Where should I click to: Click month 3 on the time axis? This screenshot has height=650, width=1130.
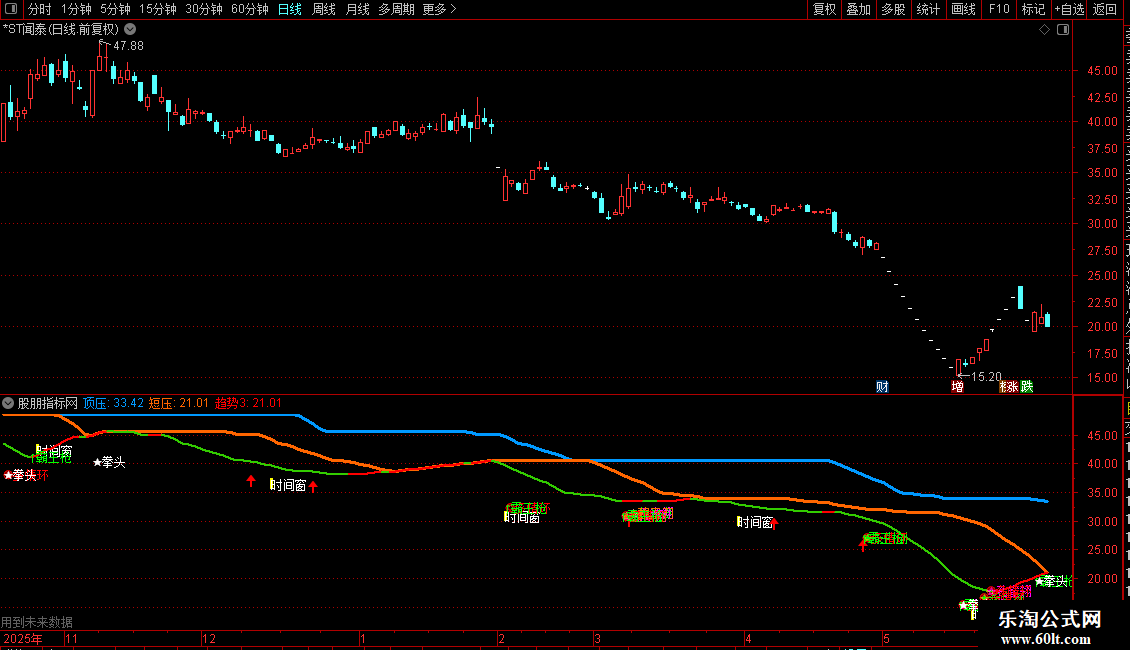pyautogui.click(x=597, y=639)
